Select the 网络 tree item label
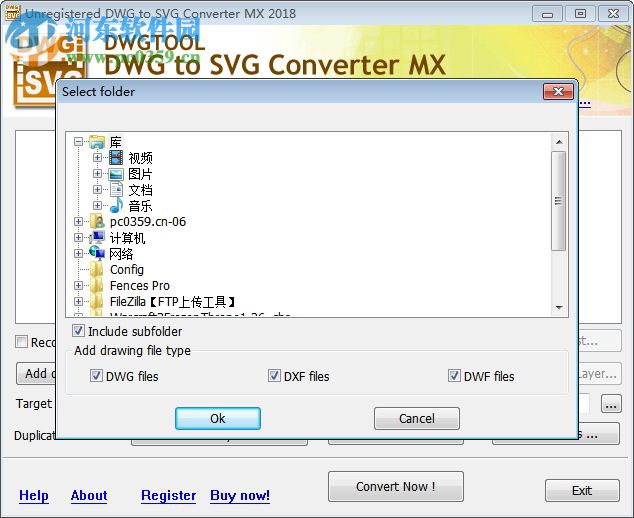634x518 pixels. point(121,254)
